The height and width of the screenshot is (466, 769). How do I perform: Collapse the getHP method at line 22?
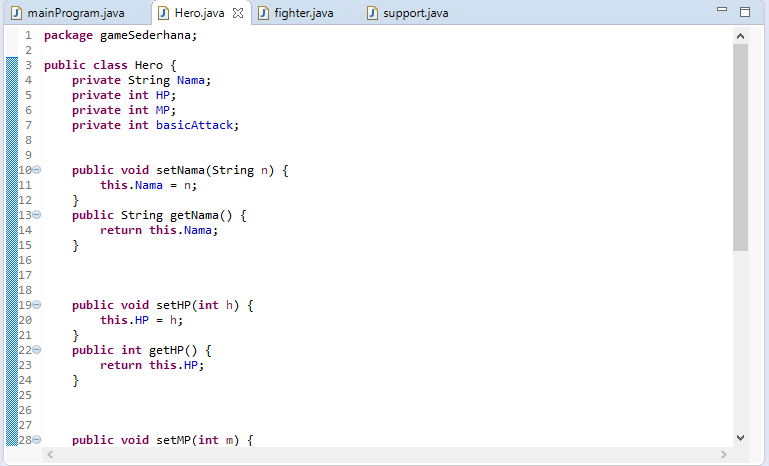[37, 350]
